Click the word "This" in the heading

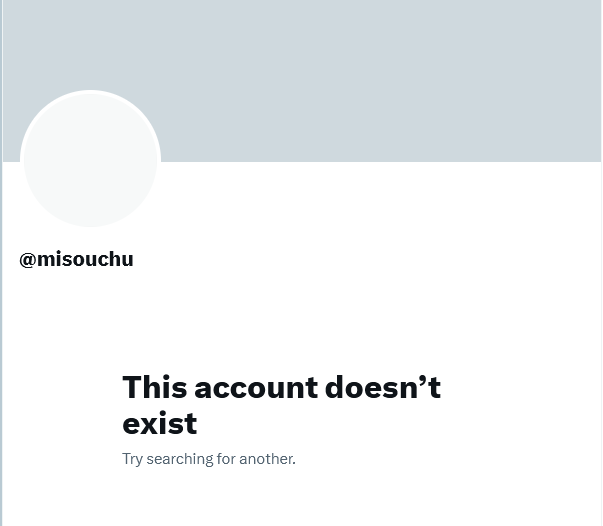point(155,387)
